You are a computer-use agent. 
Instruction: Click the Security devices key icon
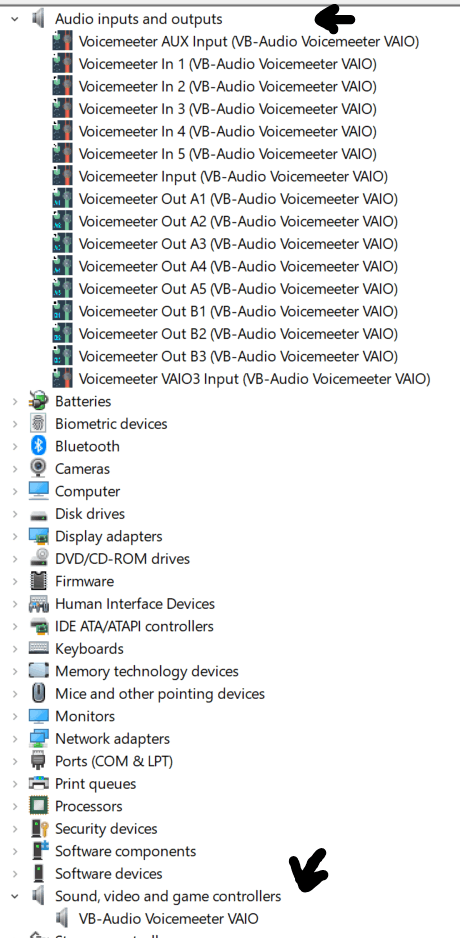(x=38, y=829)
